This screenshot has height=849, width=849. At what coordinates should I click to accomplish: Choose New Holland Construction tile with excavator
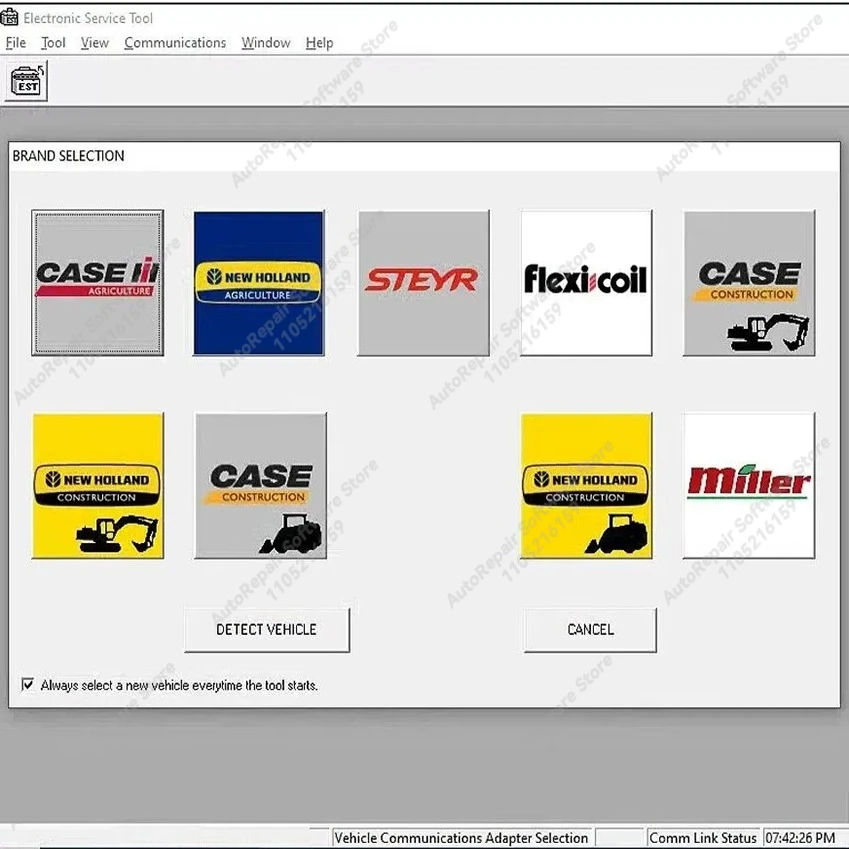97,485
